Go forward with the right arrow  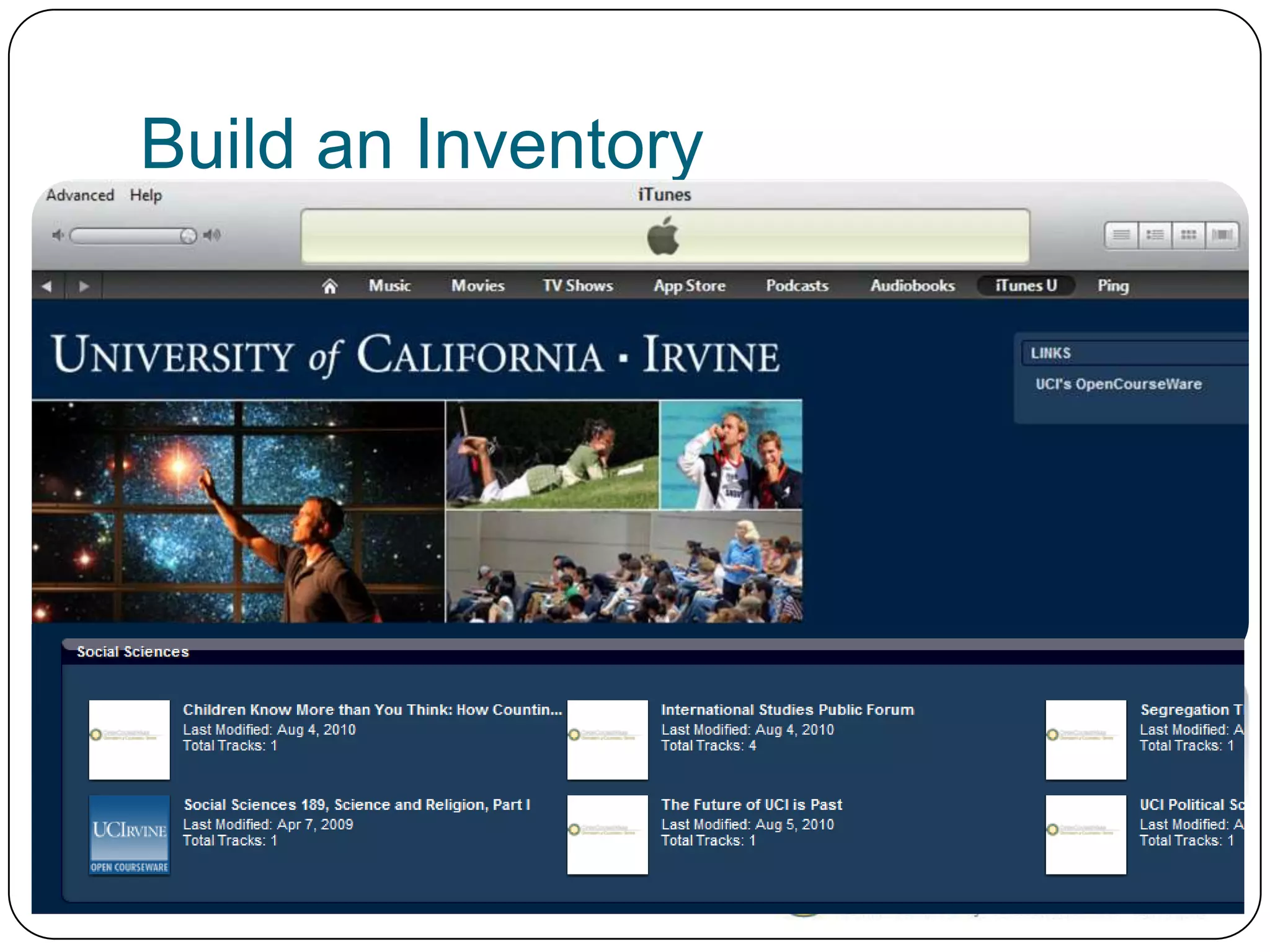point(84,286)
